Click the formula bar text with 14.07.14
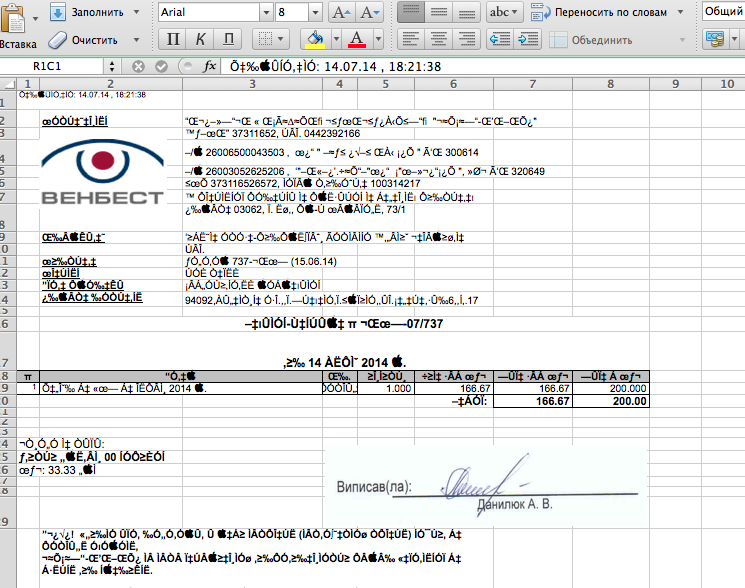This screenshot has width=745, height=588. coord(335,66)
